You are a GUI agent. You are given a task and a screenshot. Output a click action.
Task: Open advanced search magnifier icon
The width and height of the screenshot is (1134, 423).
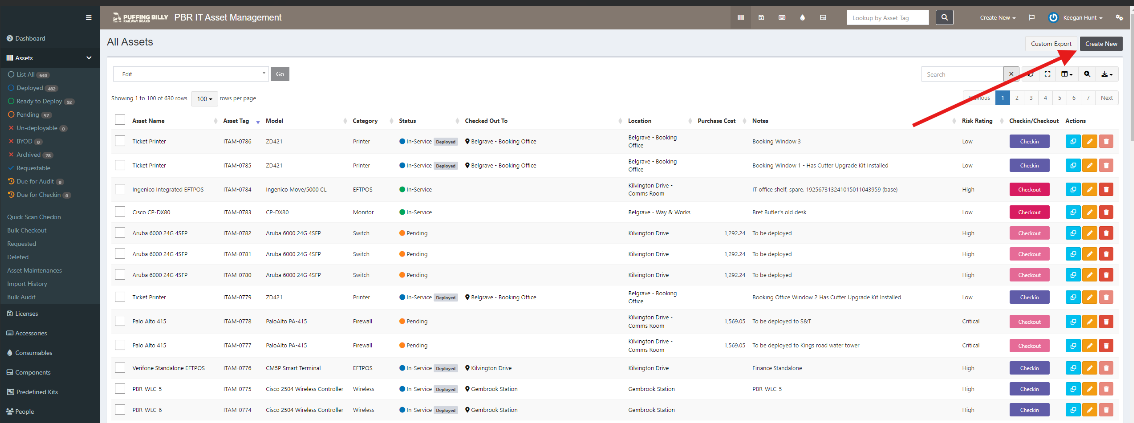(1087, 74)
